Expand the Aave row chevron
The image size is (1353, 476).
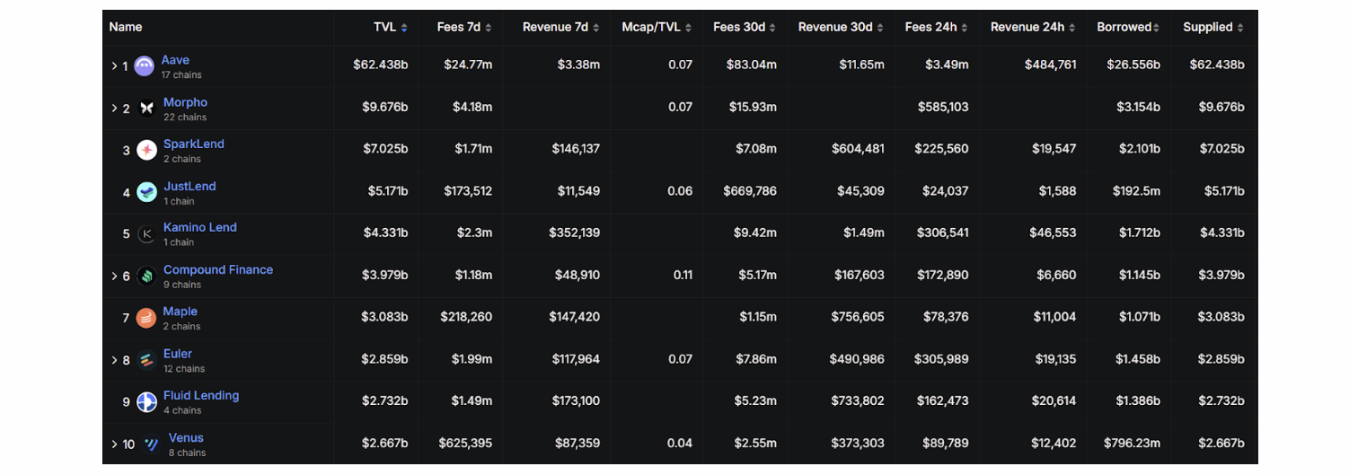point(114,66)
